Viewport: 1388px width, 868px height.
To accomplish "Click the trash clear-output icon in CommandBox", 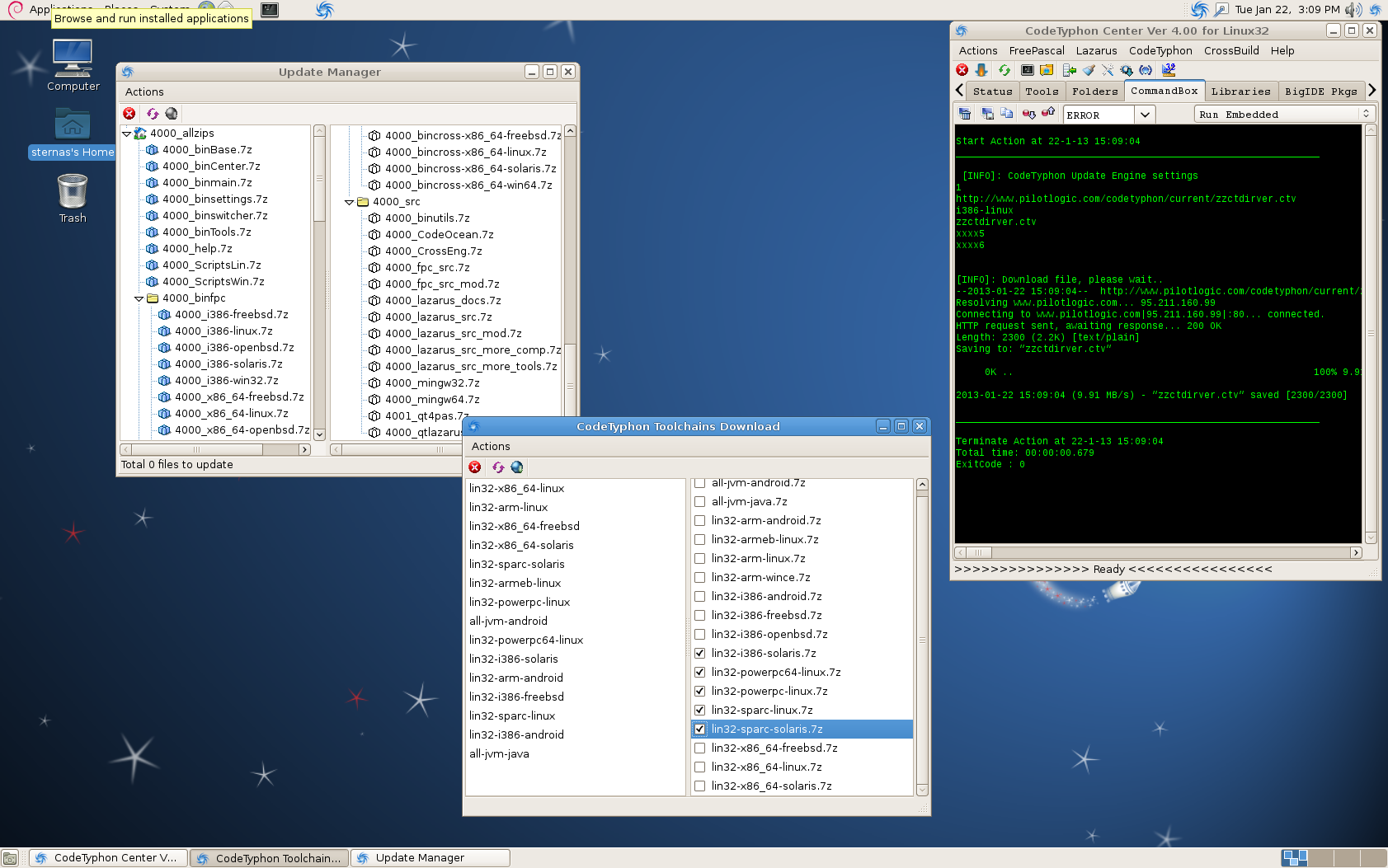I will 965,114.
